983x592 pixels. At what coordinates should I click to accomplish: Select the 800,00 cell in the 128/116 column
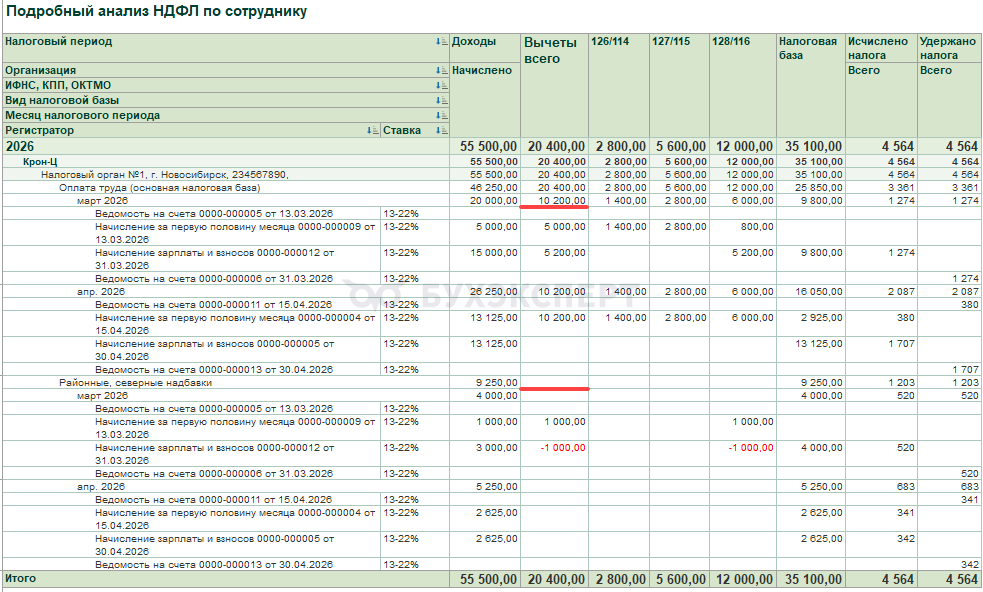(743, 233)
